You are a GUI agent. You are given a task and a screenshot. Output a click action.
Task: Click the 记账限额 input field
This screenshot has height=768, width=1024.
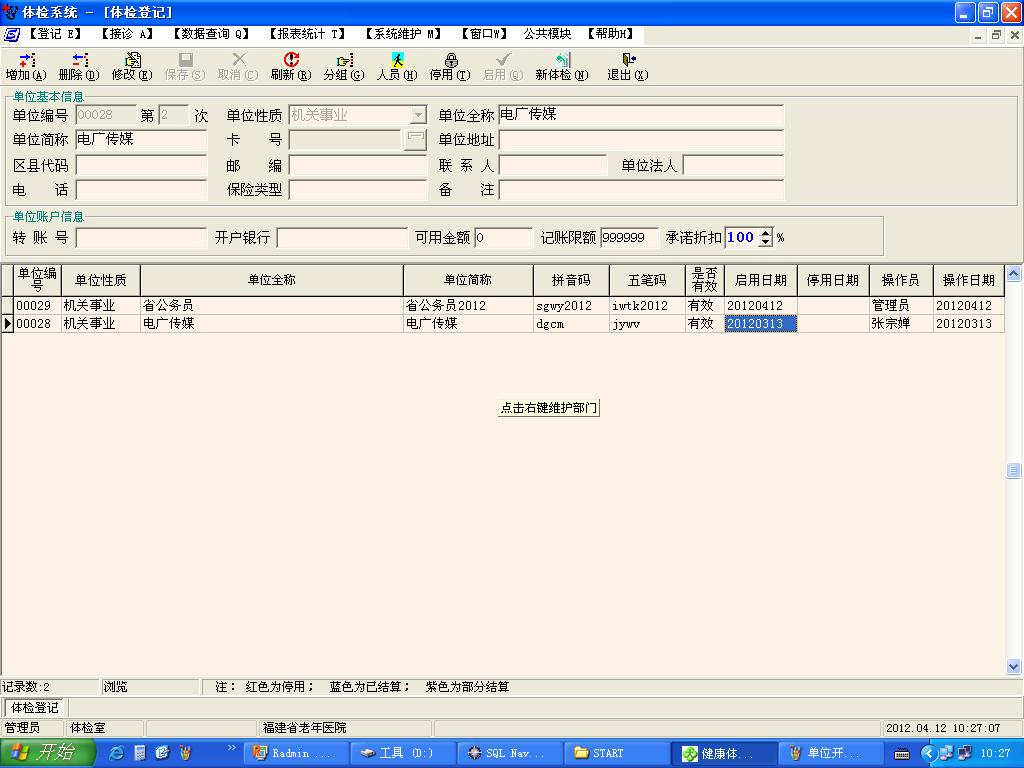click(x=629, y=237)
